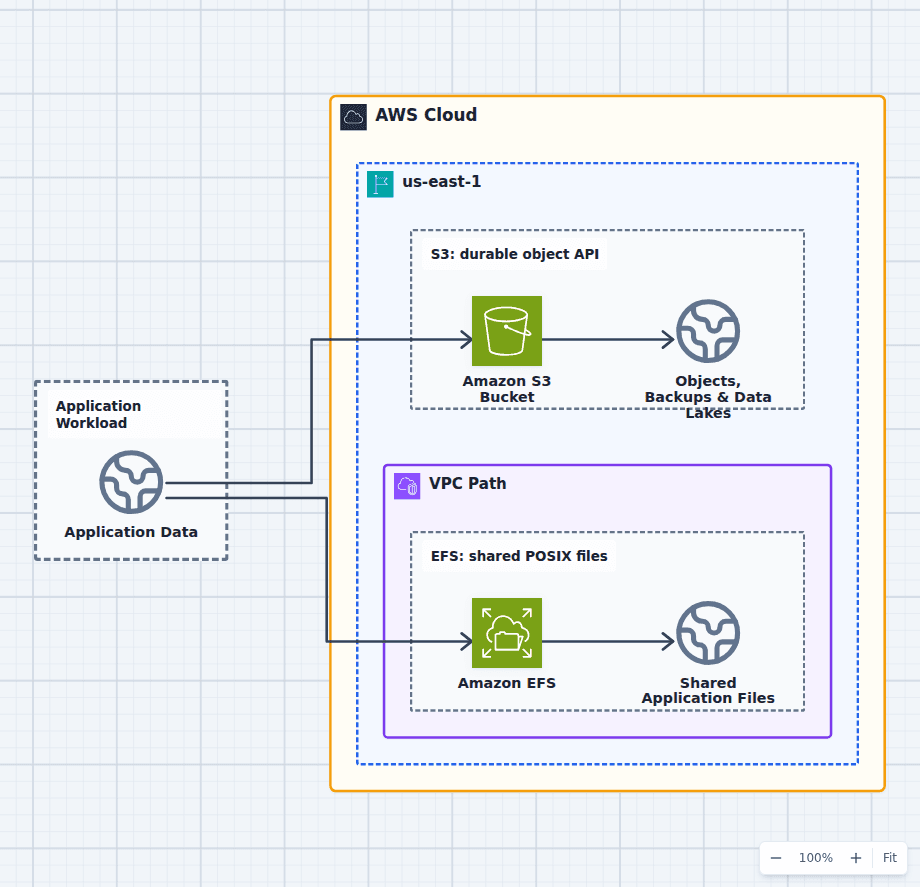
Task: Click the 'Amazon EFS' caption
Action: (506, 683)
